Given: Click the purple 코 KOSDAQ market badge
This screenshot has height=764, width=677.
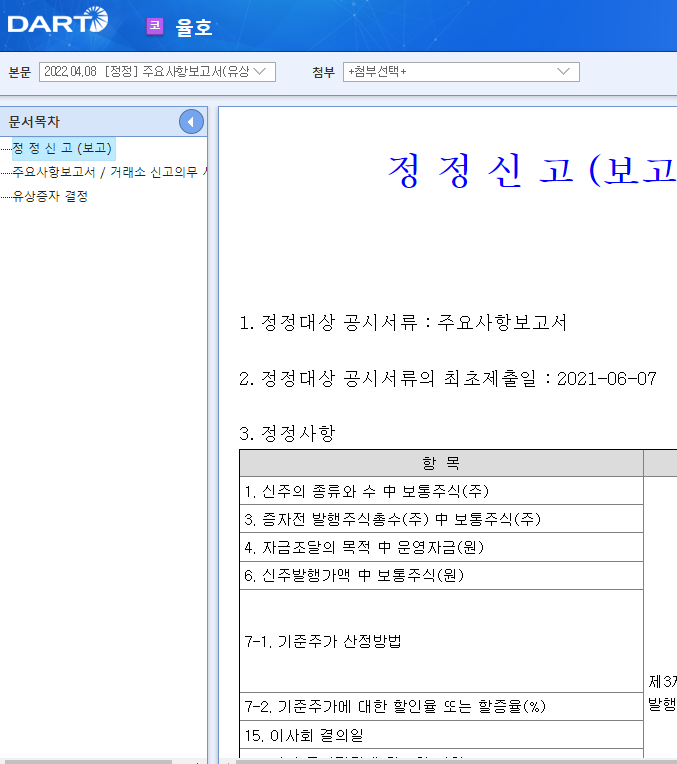Looking at the screenshot, I should pos(155,26).
